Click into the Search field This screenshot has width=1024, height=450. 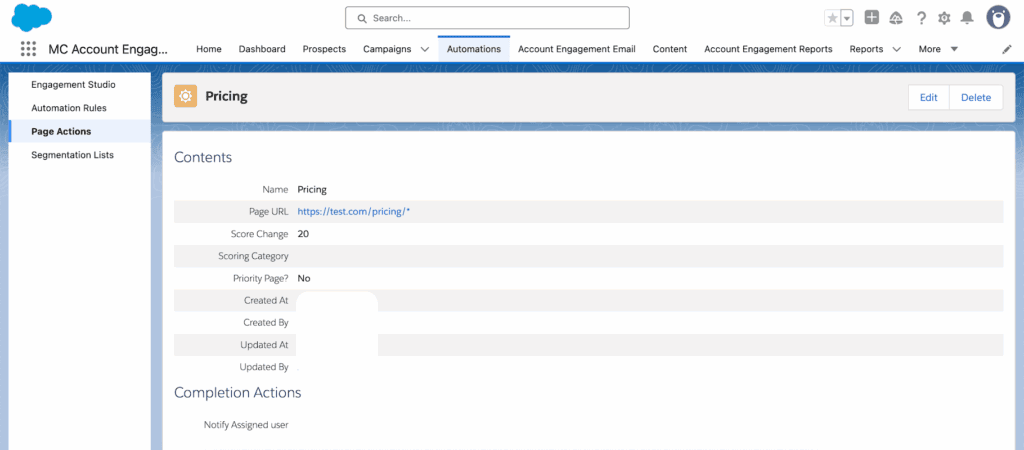pos(487,18)
